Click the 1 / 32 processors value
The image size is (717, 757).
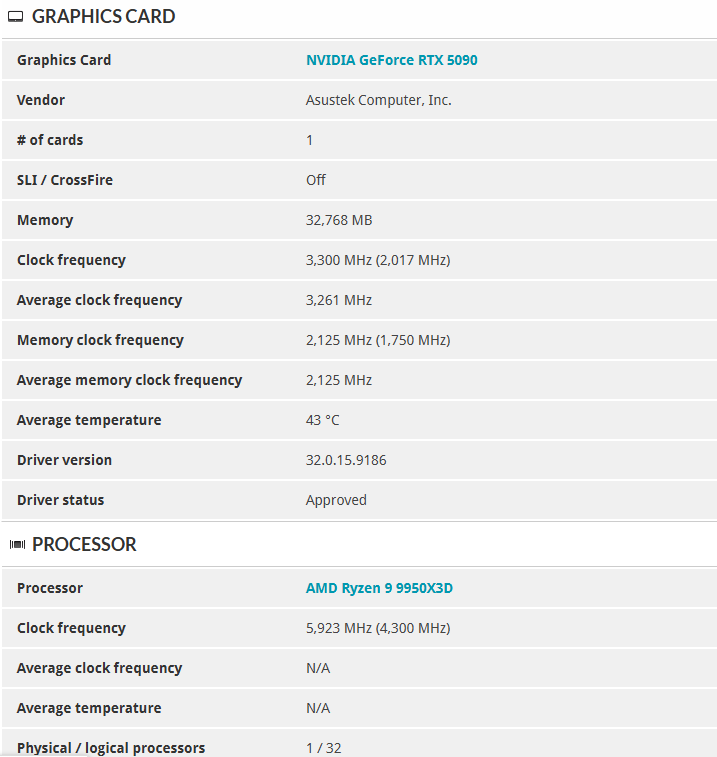(x=324, y=748)
